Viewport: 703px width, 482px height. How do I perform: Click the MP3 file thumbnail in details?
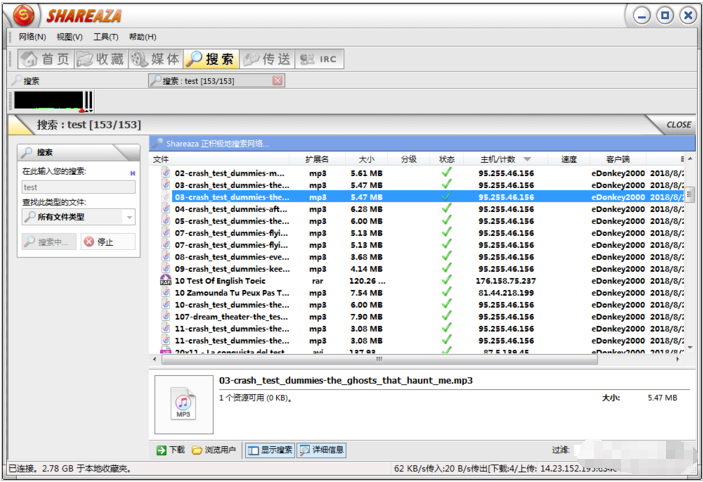pyautogui.click(x=183, y=403)
